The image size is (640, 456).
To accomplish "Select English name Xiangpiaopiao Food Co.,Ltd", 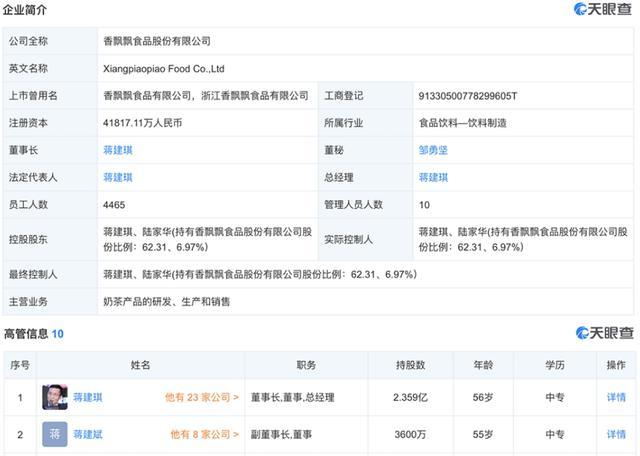I will pos(164,69).
